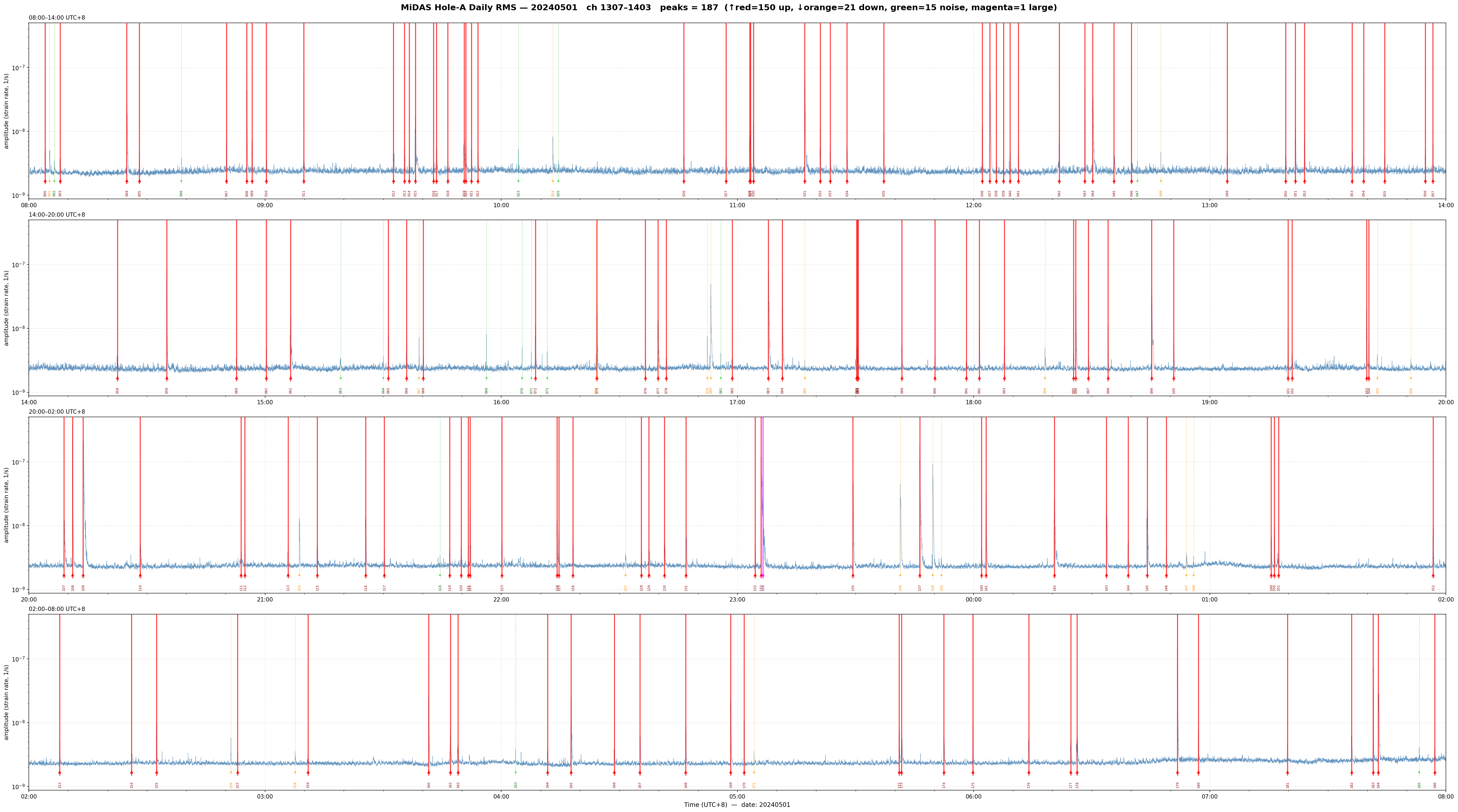Click the red arrow marker above peak 142

pos(1055,575)
